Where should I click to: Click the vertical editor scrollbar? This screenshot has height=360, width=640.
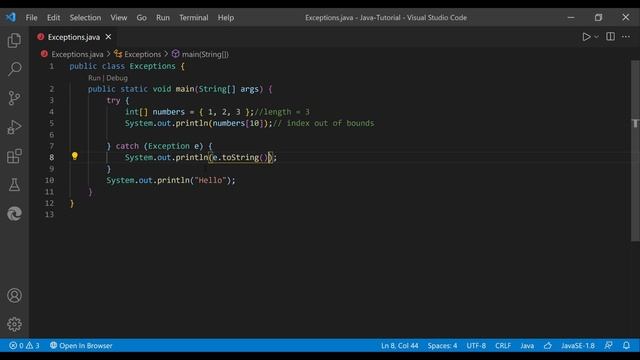[x=635, y=151]
